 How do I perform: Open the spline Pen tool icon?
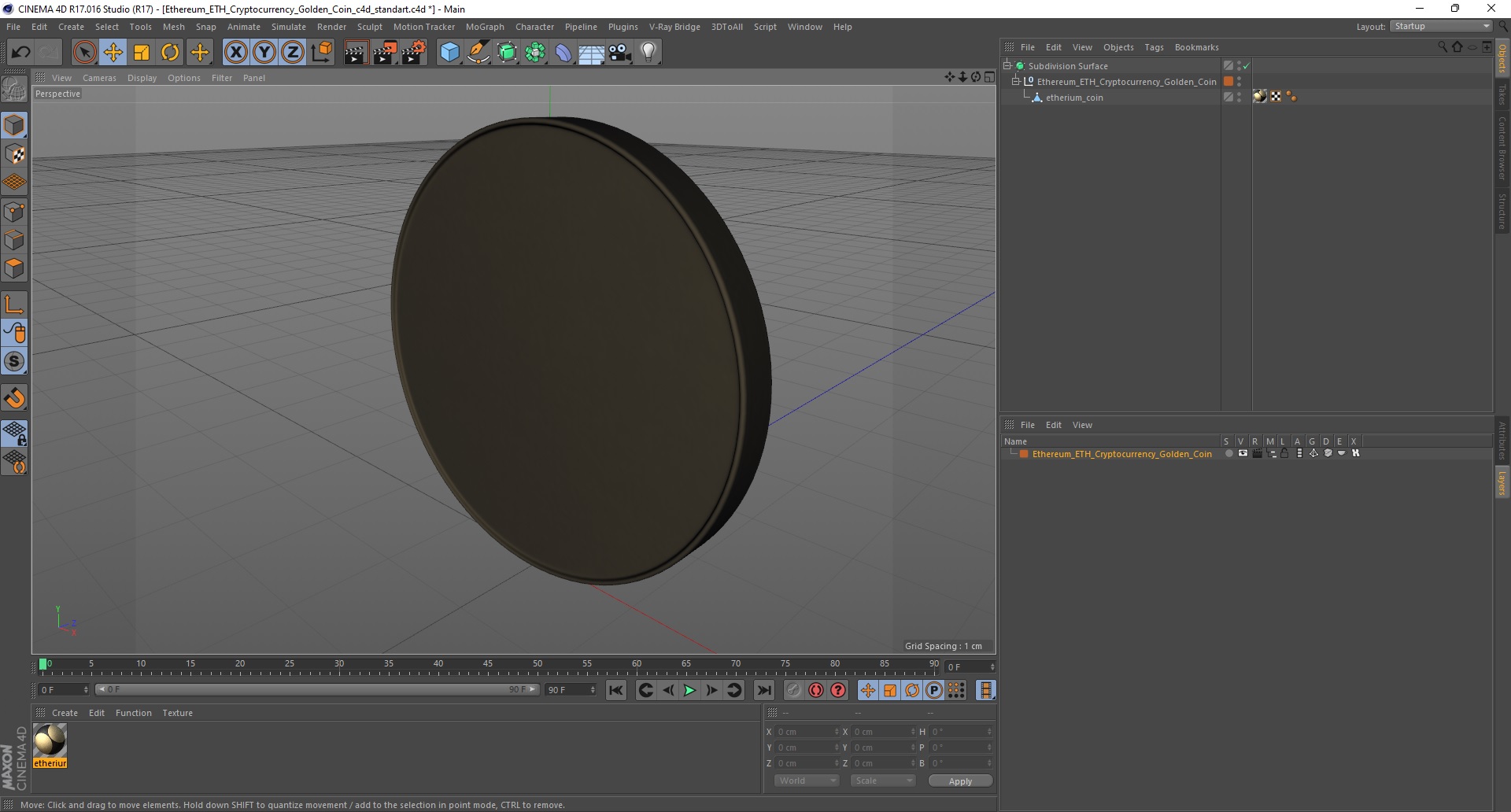pos(478,53)
